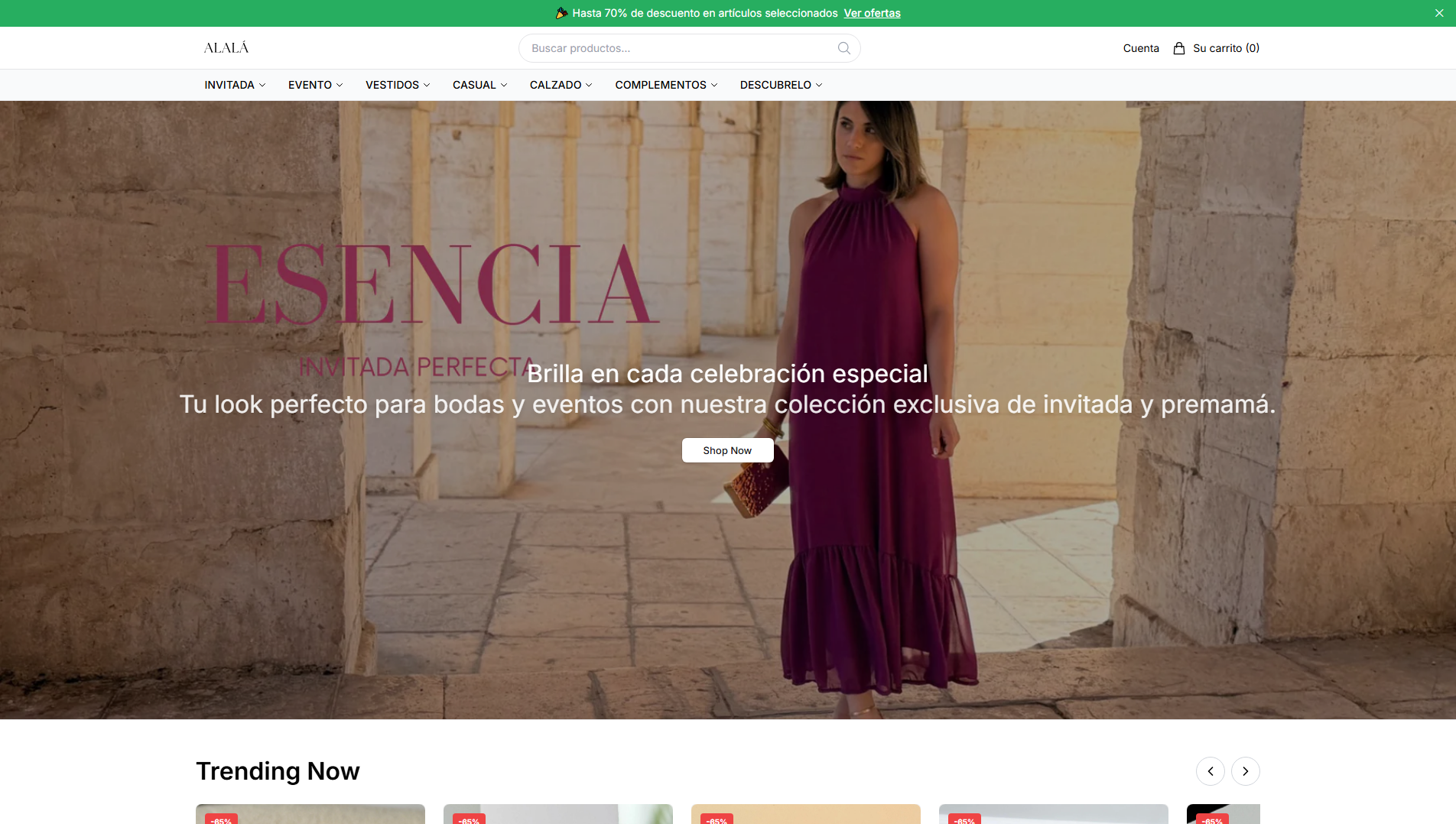The height and width of the screenshot is (824, 1456).
Task: Expand the INVITADA menu
Action: click(x=235, y=85)
